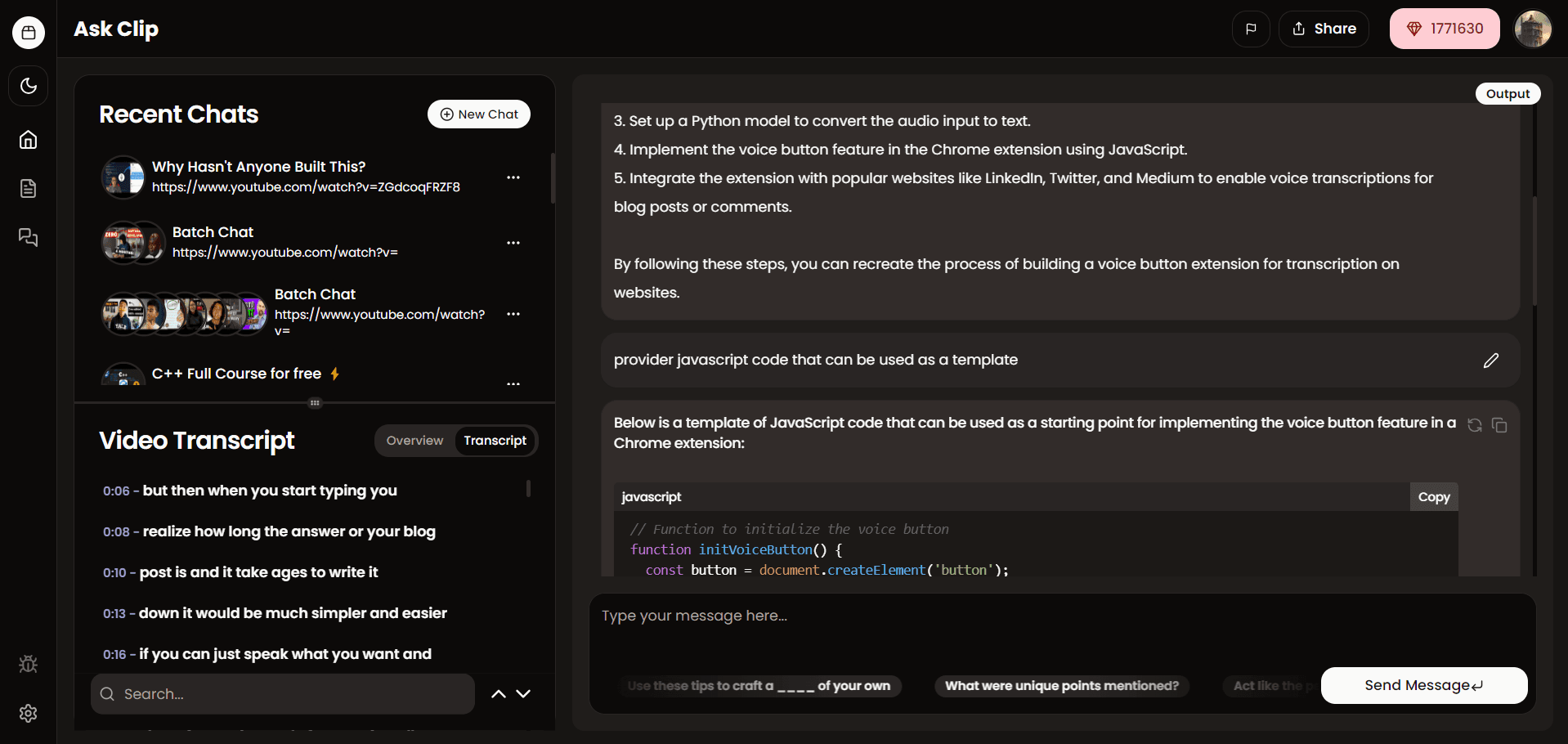Flag this chat using the flag icon
This screenshot has width=1568, height=744.
click(x=1251, y=29)
